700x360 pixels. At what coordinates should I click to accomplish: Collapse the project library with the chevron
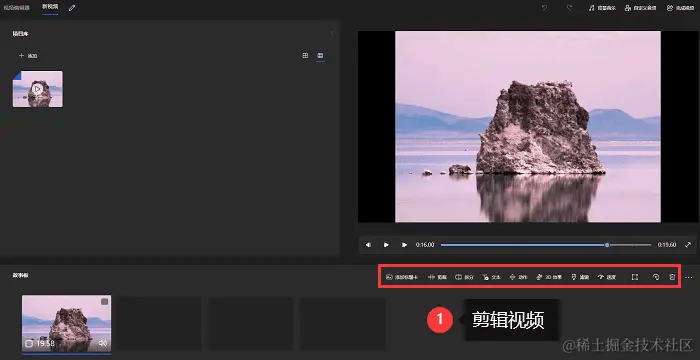click(332, 33)
